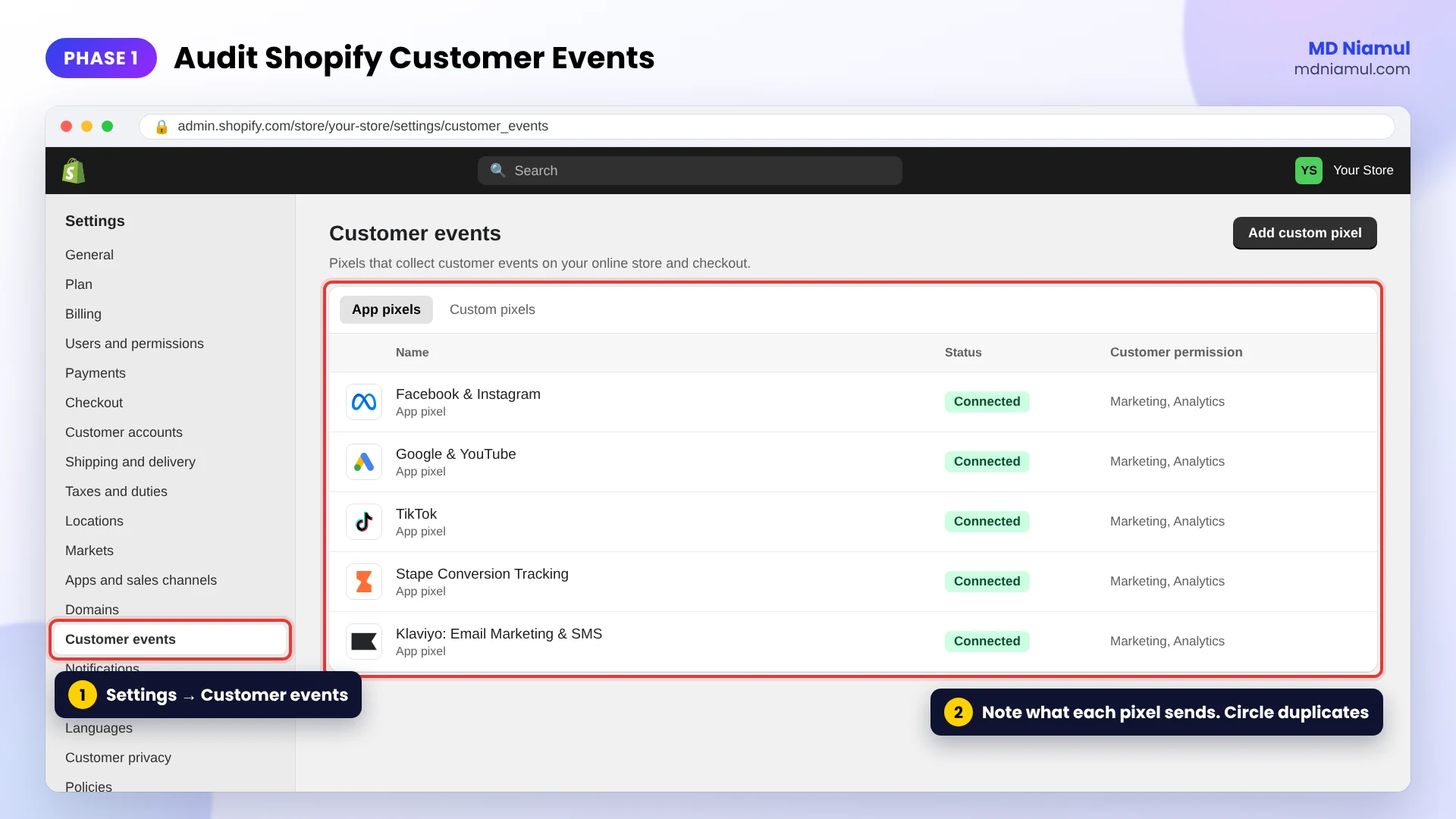Open the TikTok app pixel

[x=853, y=522]
